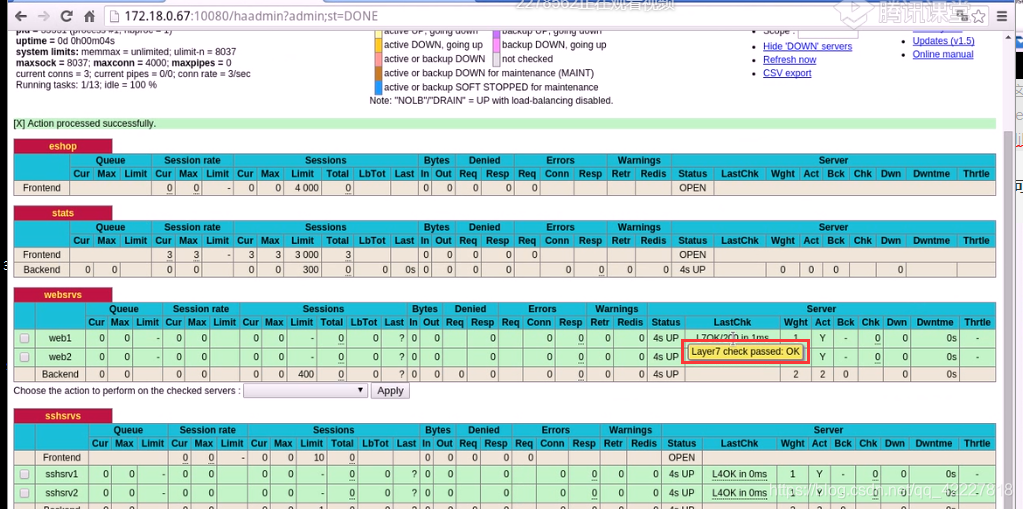Tick the web2 server checkbox
This screenshot has height=509, width=1023.
pos(24,357)
